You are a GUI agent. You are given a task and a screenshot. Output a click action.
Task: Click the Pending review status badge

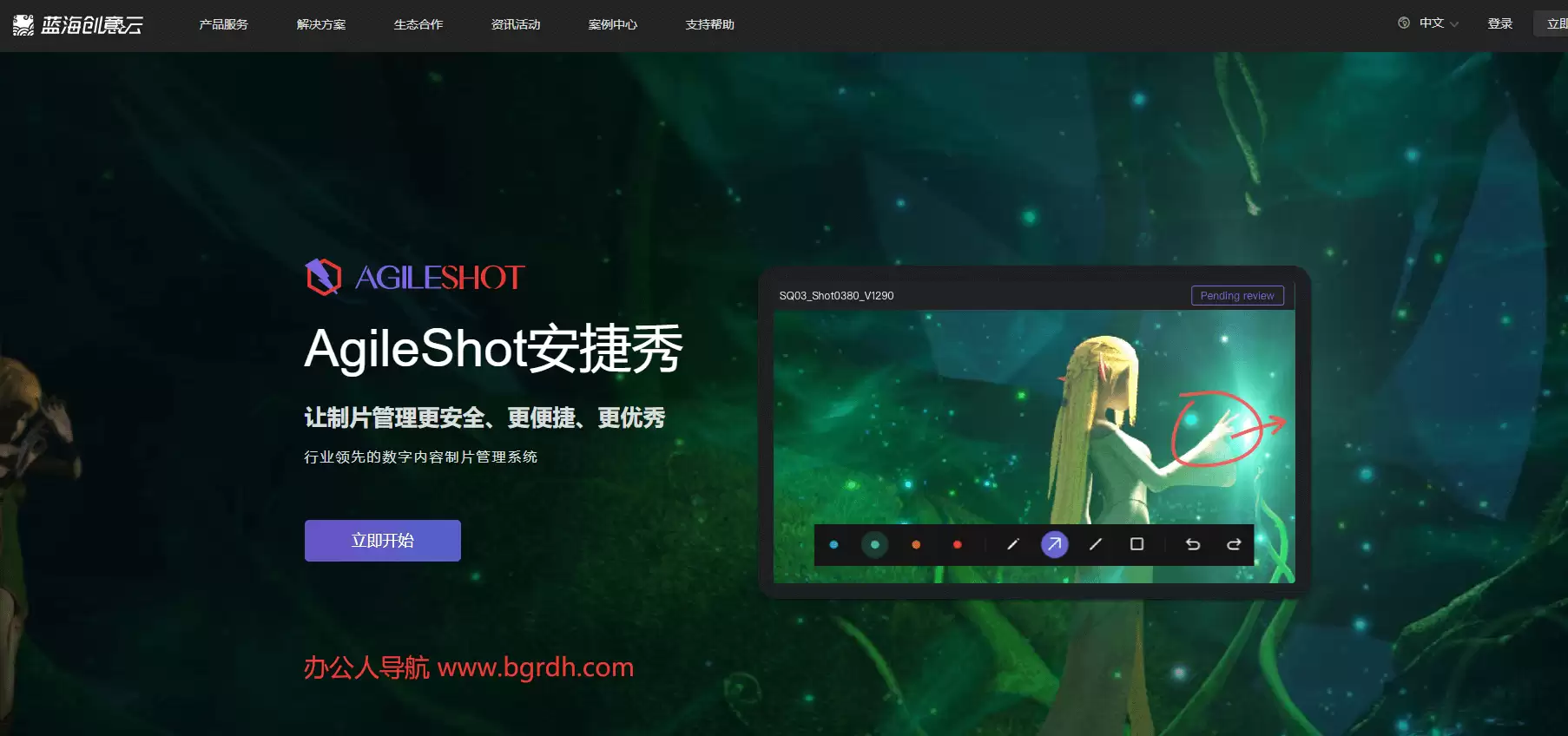point(1237,296)
